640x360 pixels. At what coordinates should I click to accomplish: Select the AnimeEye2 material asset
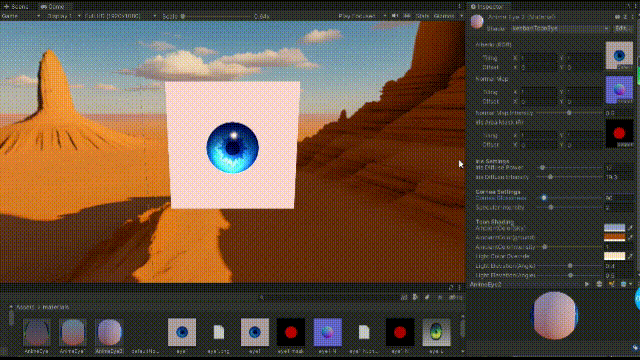point(109,336)
